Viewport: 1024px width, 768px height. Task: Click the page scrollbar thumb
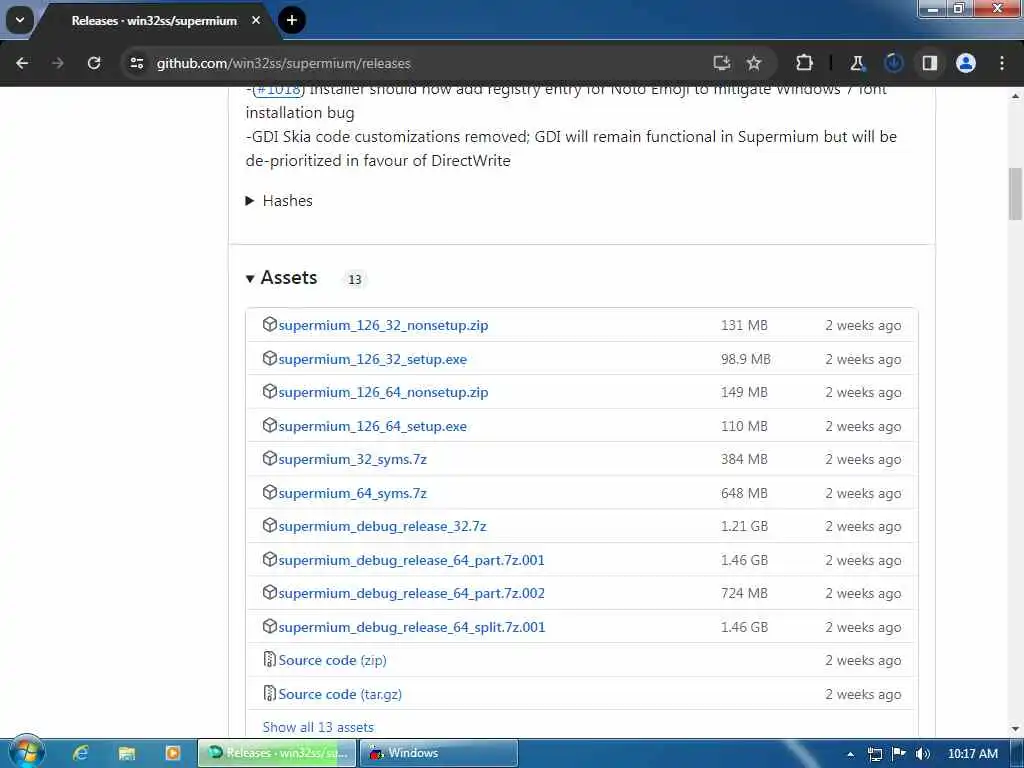coord(1015,194)
